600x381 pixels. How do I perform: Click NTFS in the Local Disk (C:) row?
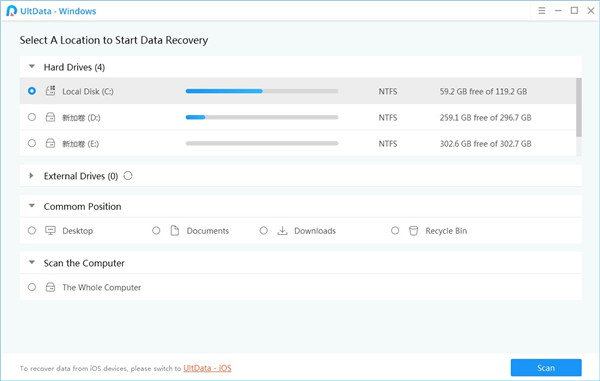coord(388,91)
